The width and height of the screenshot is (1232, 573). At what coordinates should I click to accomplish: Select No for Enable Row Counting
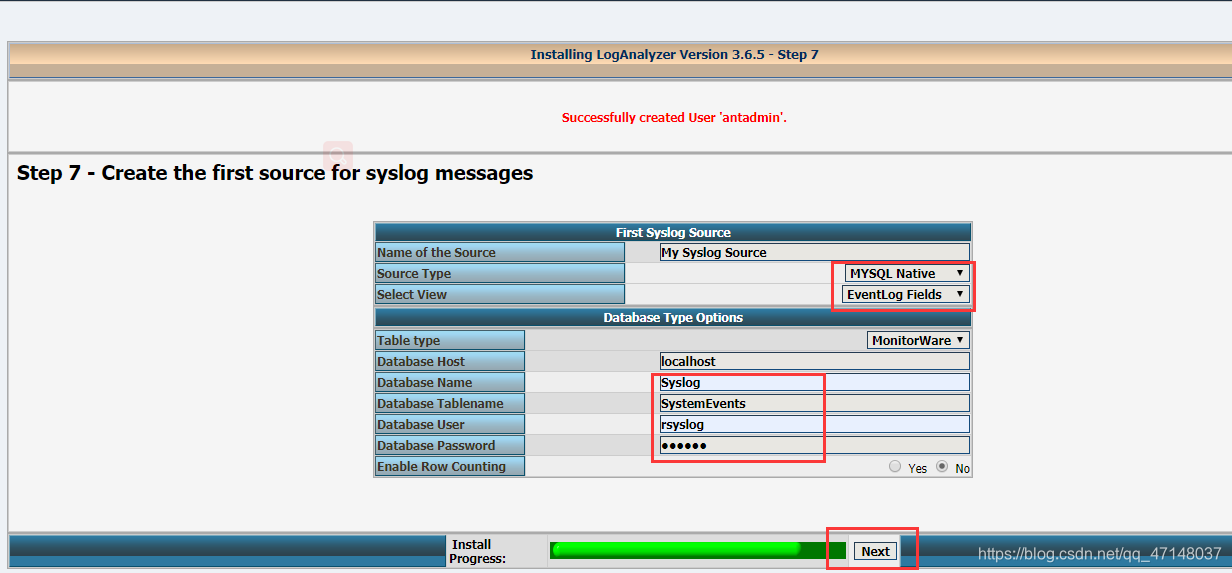942,467
